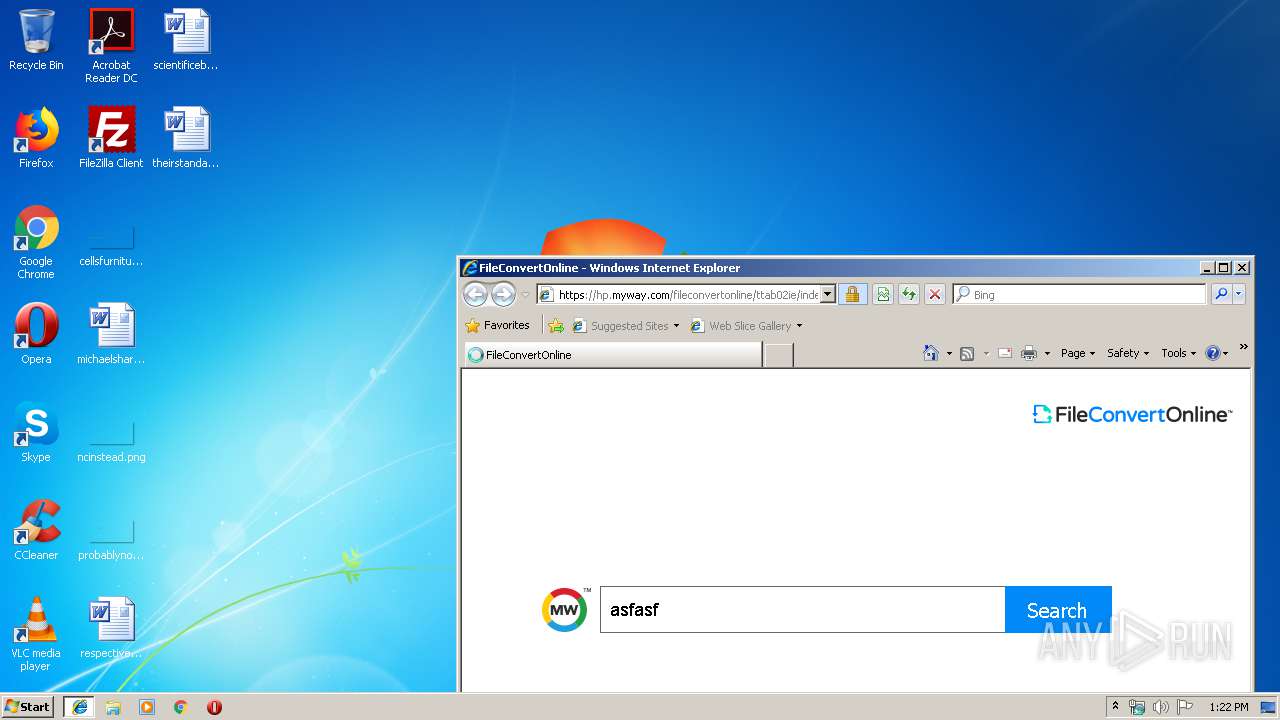Viewport: 1280px width, 720px height.
Task: Select Google Chrome desktop shortcut
Action: tap(36, 242)
